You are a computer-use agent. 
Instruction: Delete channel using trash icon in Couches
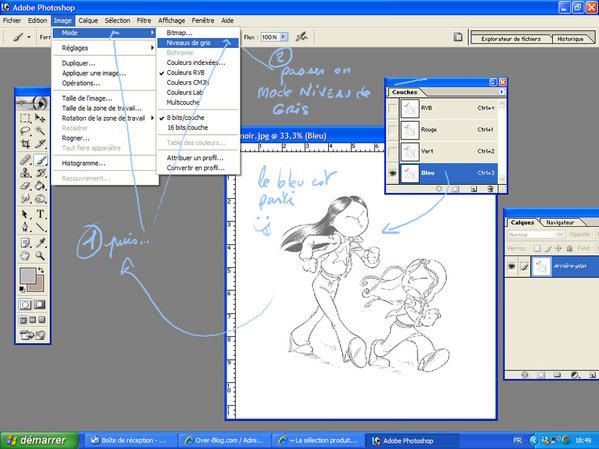[490, 189]
